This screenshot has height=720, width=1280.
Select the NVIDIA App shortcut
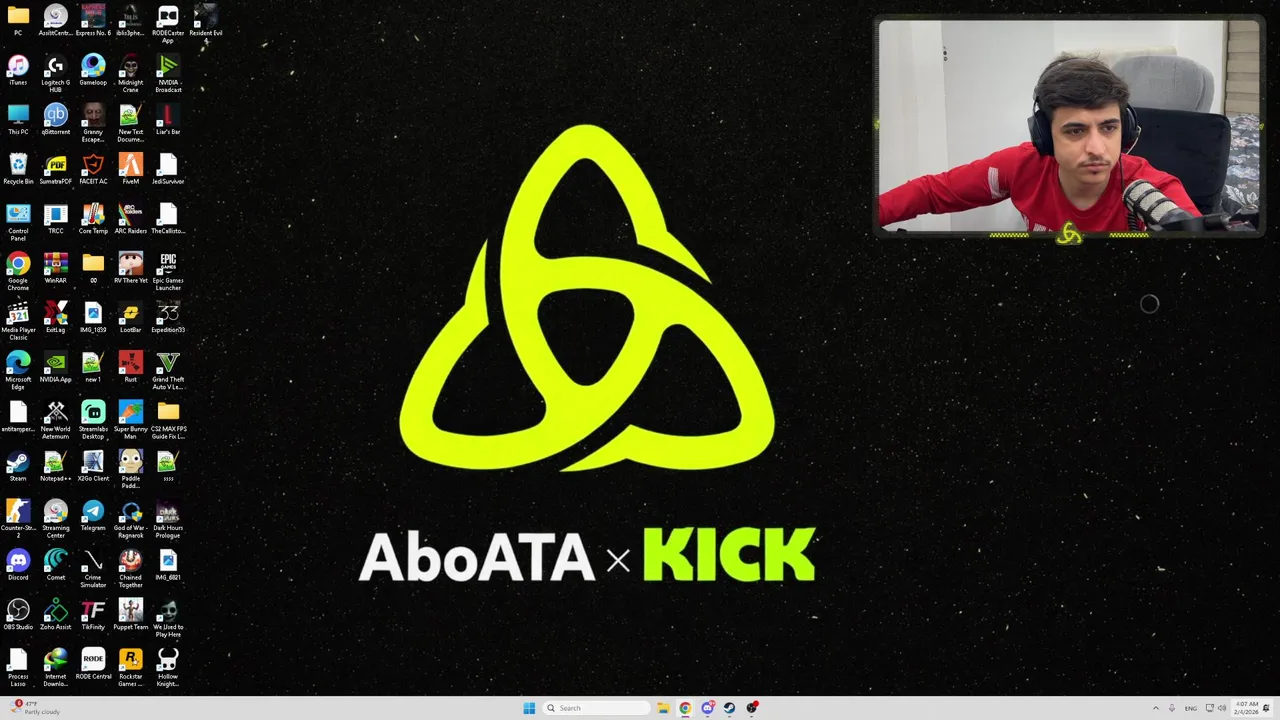click(x=56, y=367)
